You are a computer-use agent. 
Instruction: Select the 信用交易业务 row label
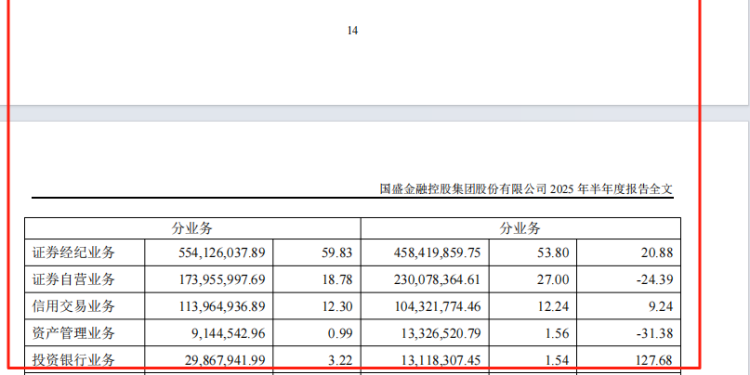tap(74, 306)
